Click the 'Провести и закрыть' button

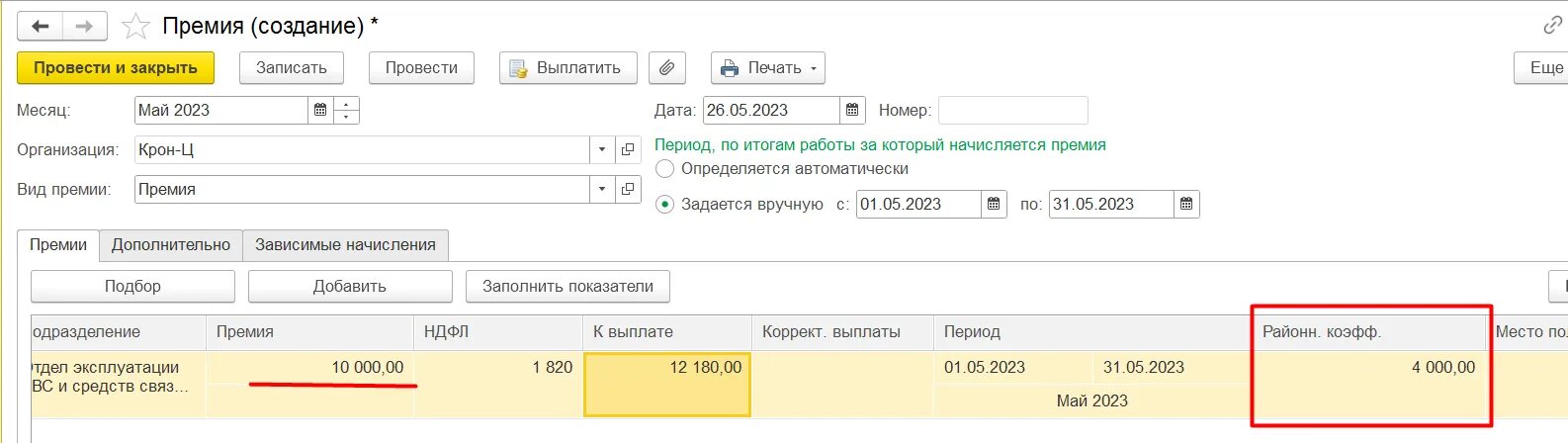coord(116,68)
